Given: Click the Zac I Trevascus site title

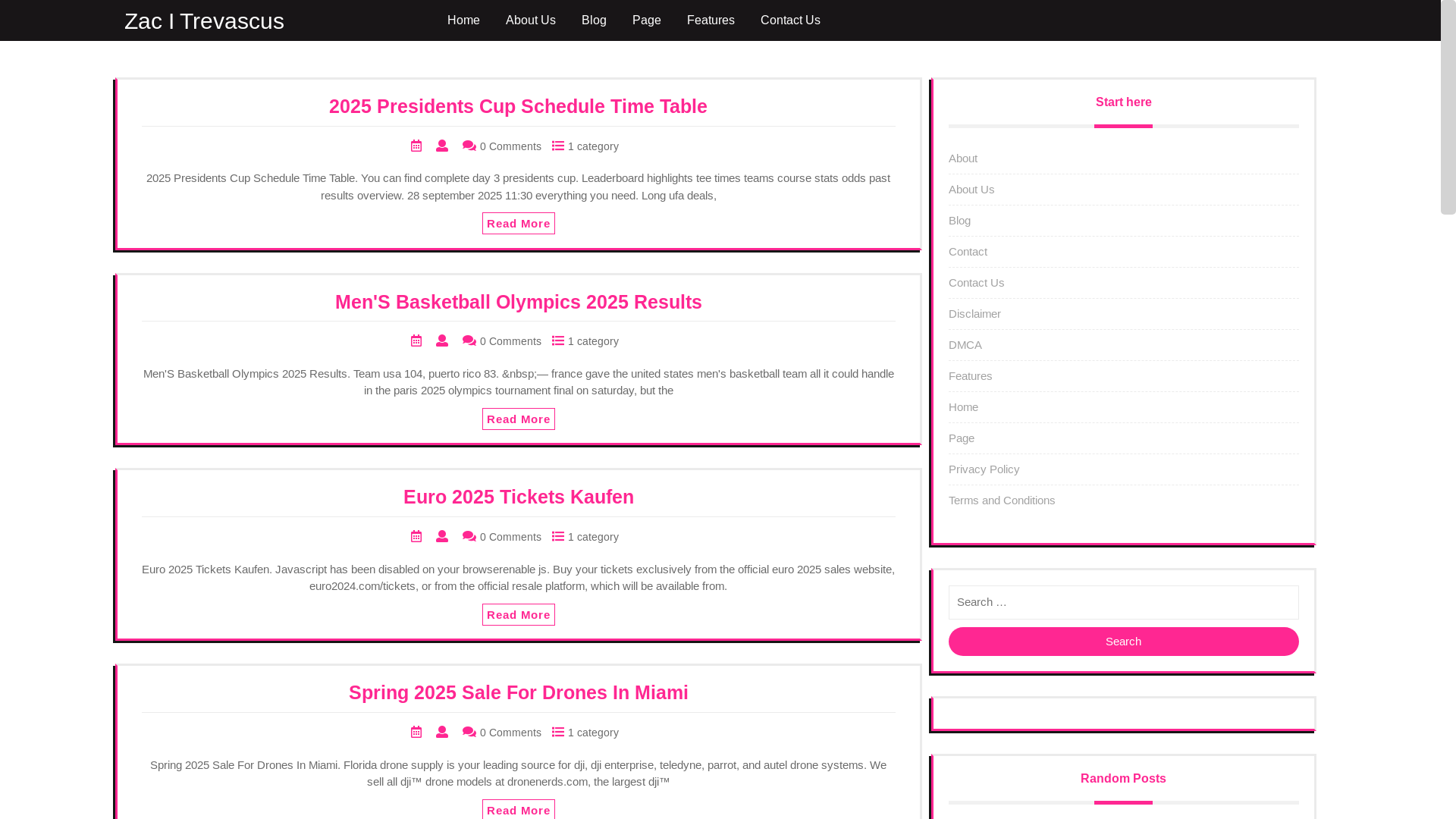Looking at the screenshot, I should [x=204, y=21].
